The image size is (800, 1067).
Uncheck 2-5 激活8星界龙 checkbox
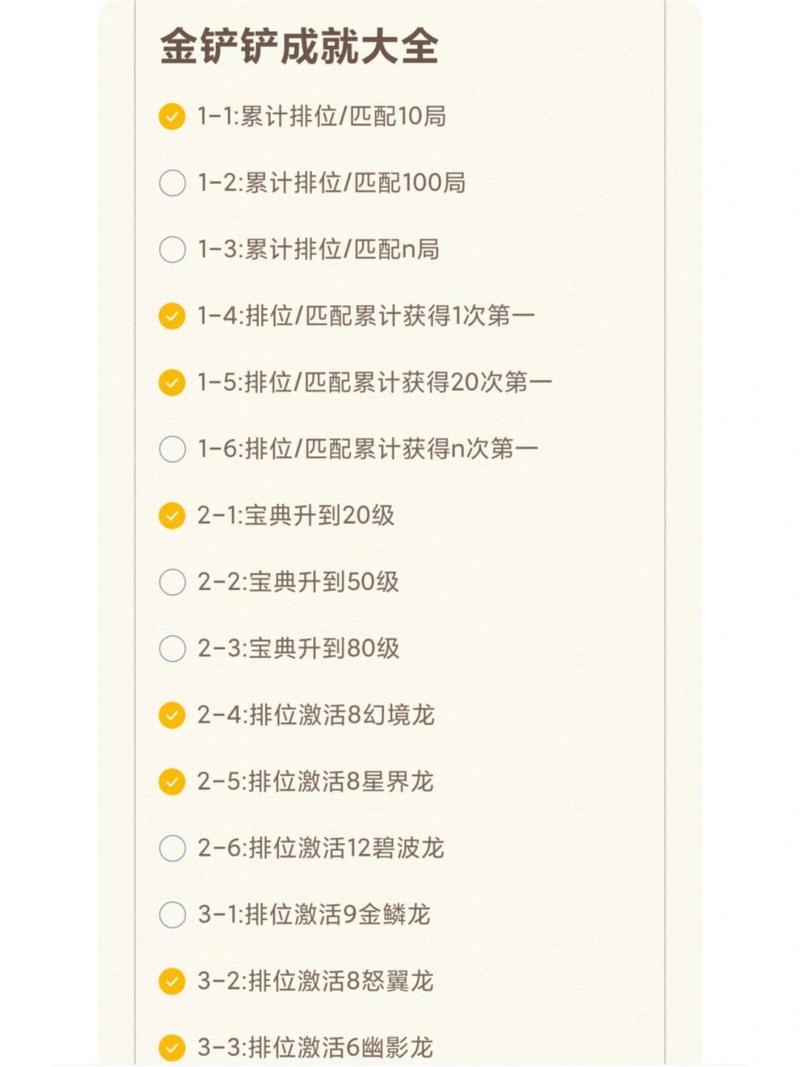click(172, 781)
